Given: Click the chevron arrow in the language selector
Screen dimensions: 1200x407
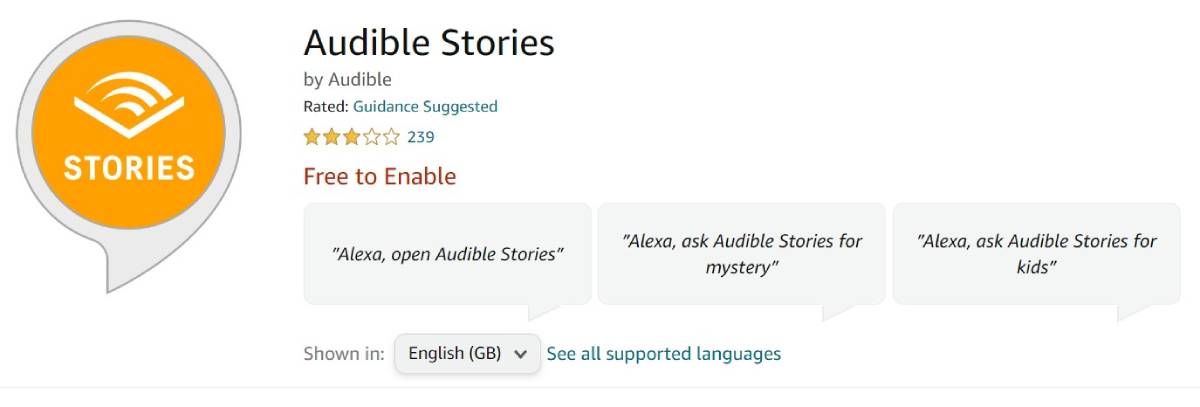Looking at the screenshot, I should click(520, 354).
